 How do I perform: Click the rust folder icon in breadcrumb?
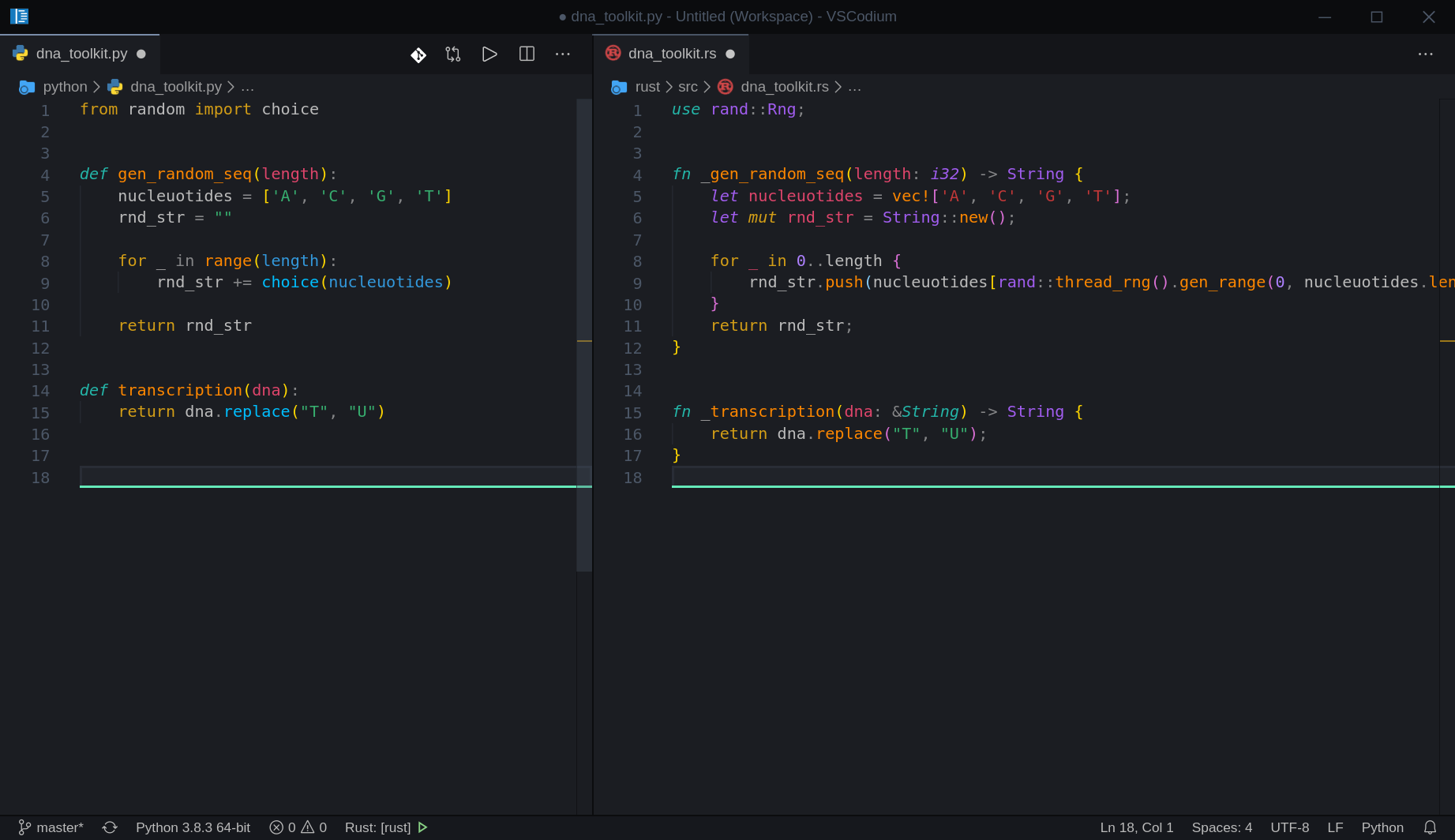619,87
